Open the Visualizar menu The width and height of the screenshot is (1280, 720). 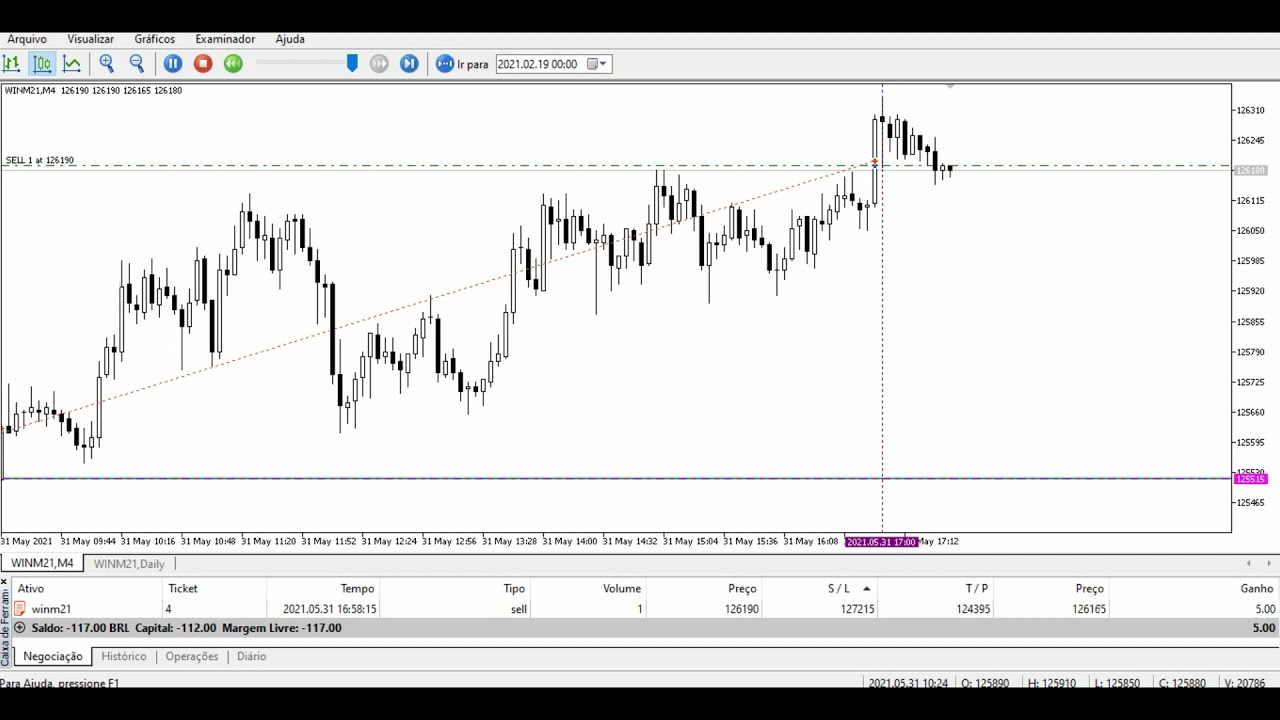click(x=91, y=39)
